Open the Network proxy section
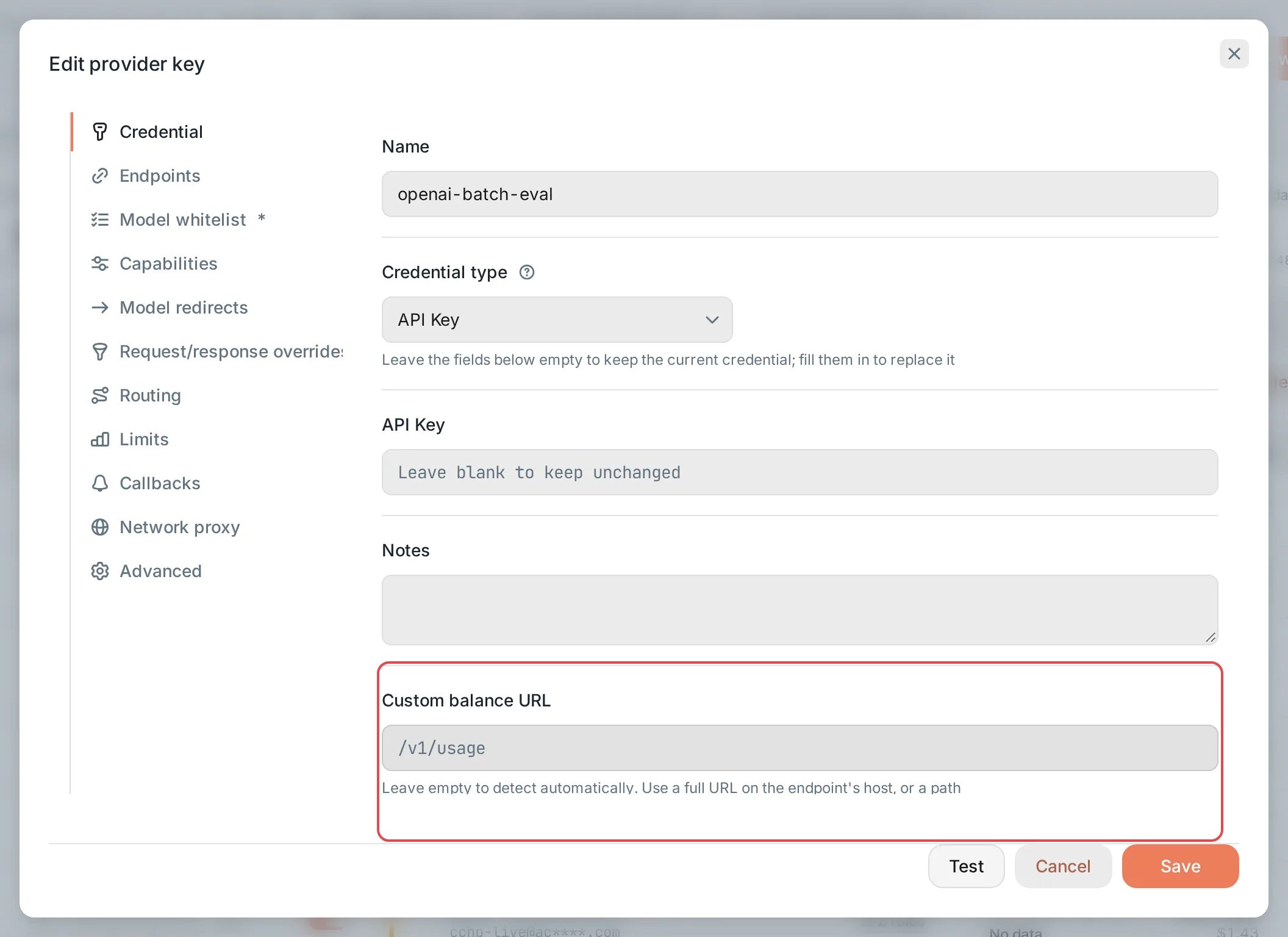Image resolution: width=1288 pixels, height=937 pixels. tap(179, 527)
